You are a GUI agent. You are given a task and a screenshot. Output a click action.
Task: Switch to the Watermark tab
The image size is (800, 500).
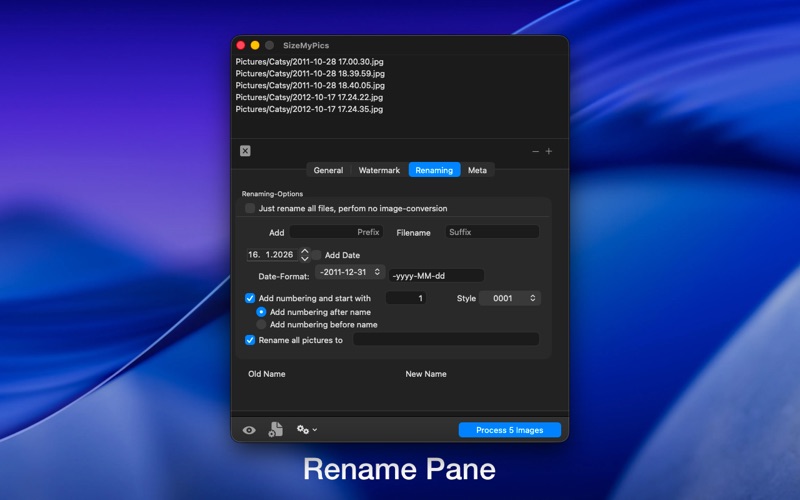tap(379, 170)
